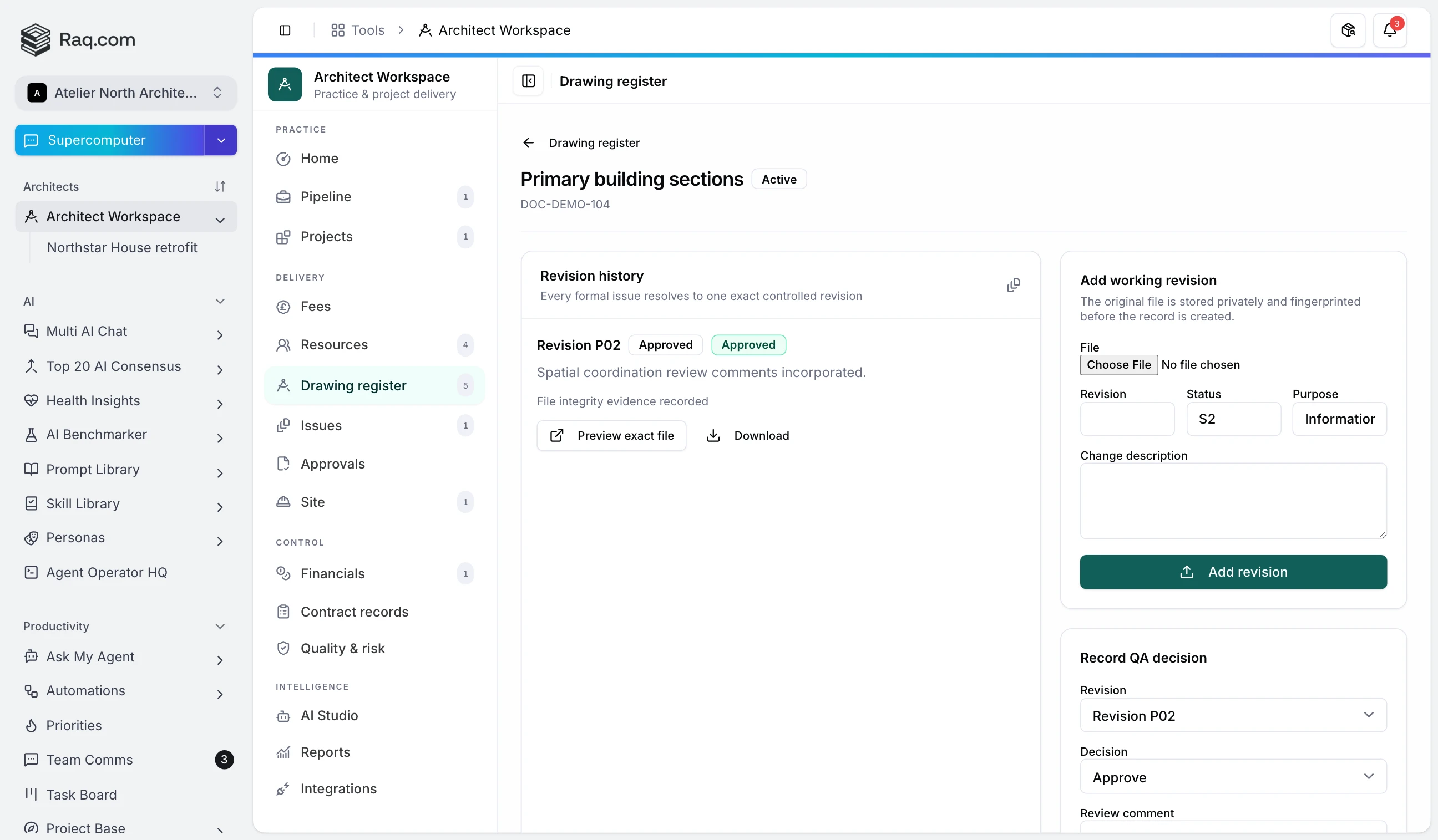Open Team Comms in the sidebar
Viewport: 1438px width, 840px height.
(x=125, y=760)
